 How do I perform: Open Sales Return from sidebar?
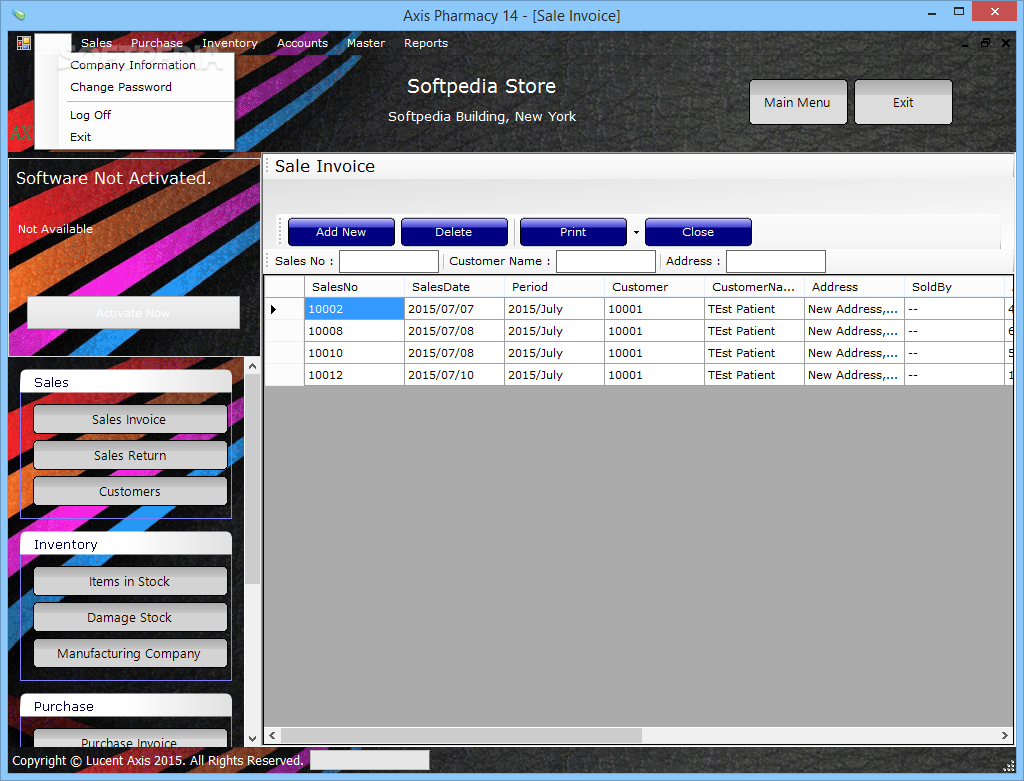tap(130, 456)
